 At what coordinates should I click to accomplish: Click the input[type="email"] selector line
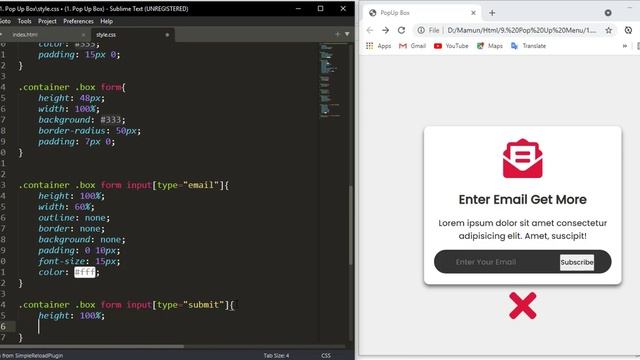(124, 185)
